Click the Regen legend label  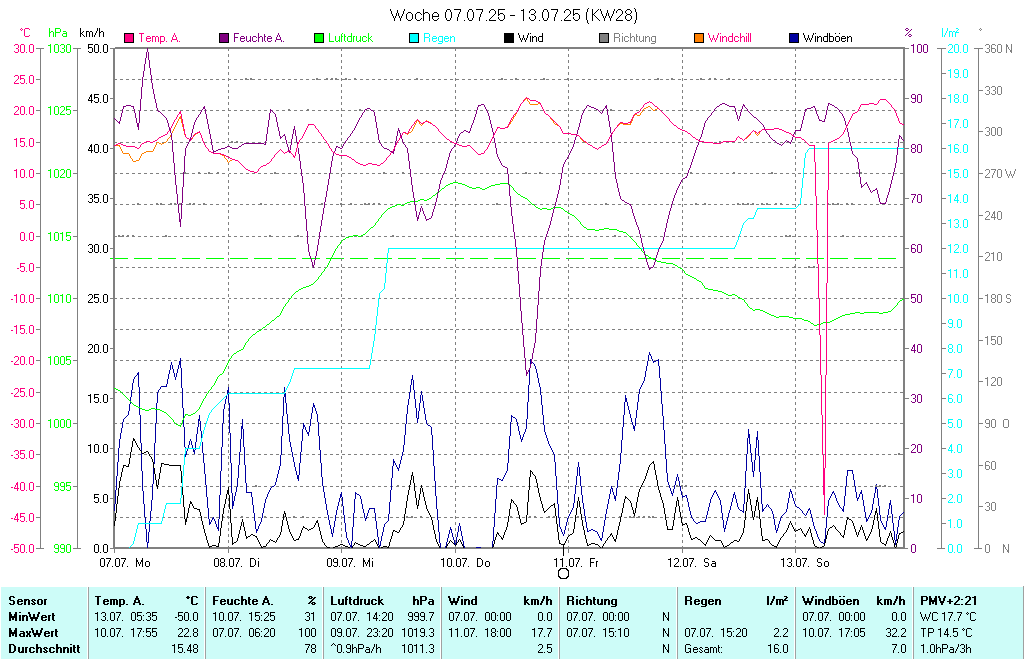coord(439,38)
